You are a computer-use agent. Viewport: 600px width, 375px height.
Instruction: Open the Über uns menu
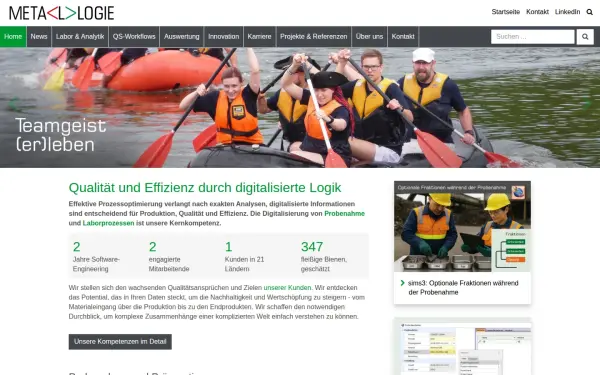pos(369,37)
